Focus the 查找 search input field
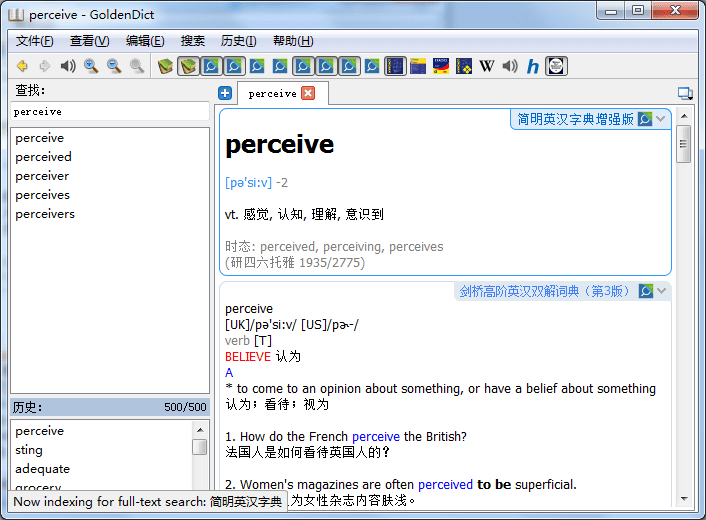The height and width of the screenshot is (520, 706). (110, 112)
